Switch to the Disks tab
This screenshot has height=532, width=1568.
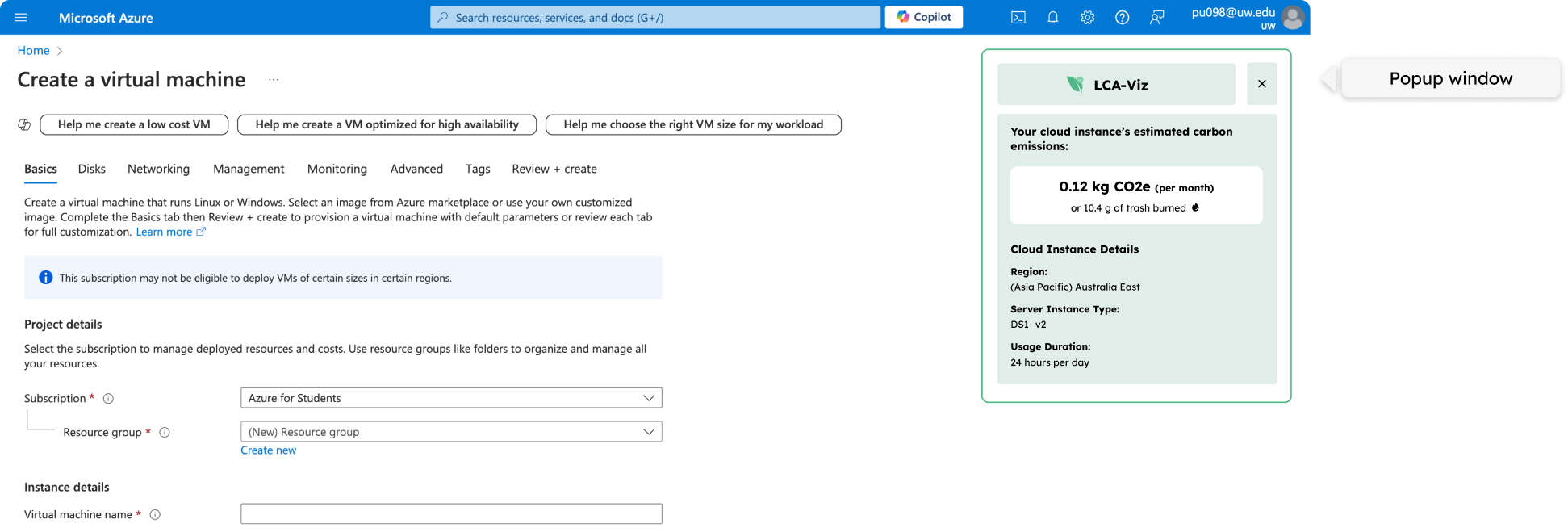92,169
